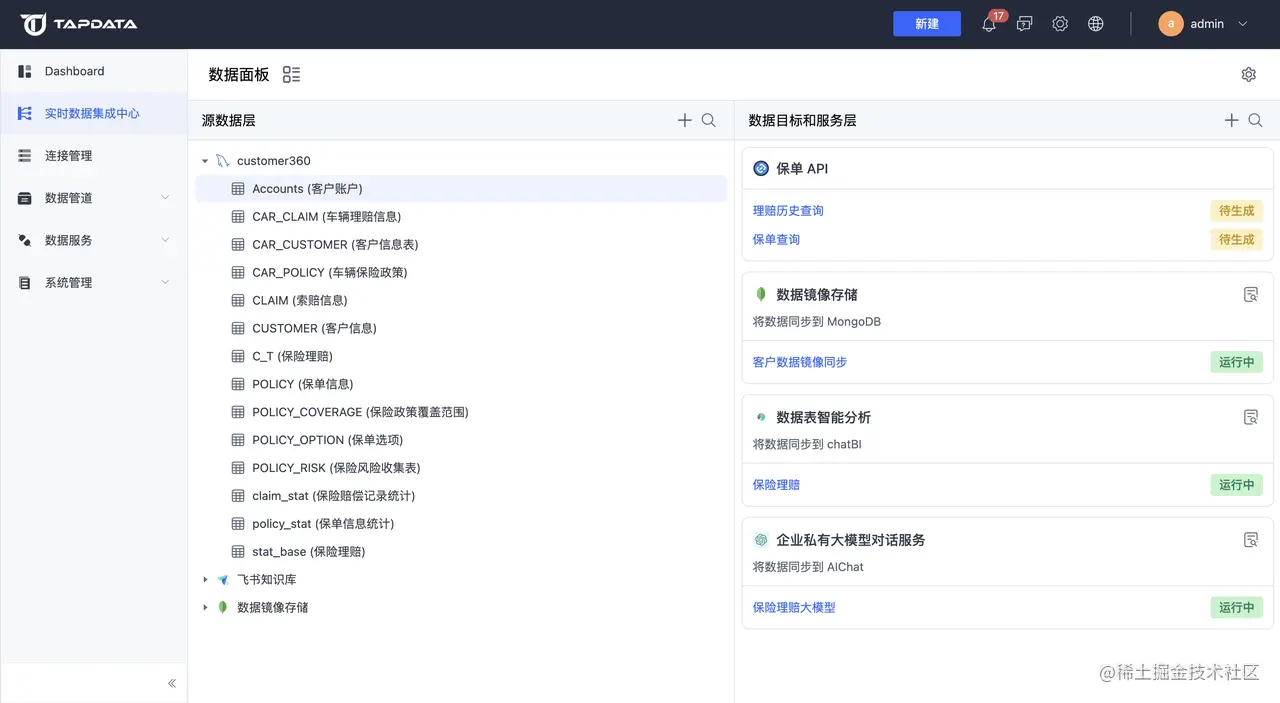
Task: Click the chatBI icon on 数据表智能分析 card
Action: tap(761, 417)
